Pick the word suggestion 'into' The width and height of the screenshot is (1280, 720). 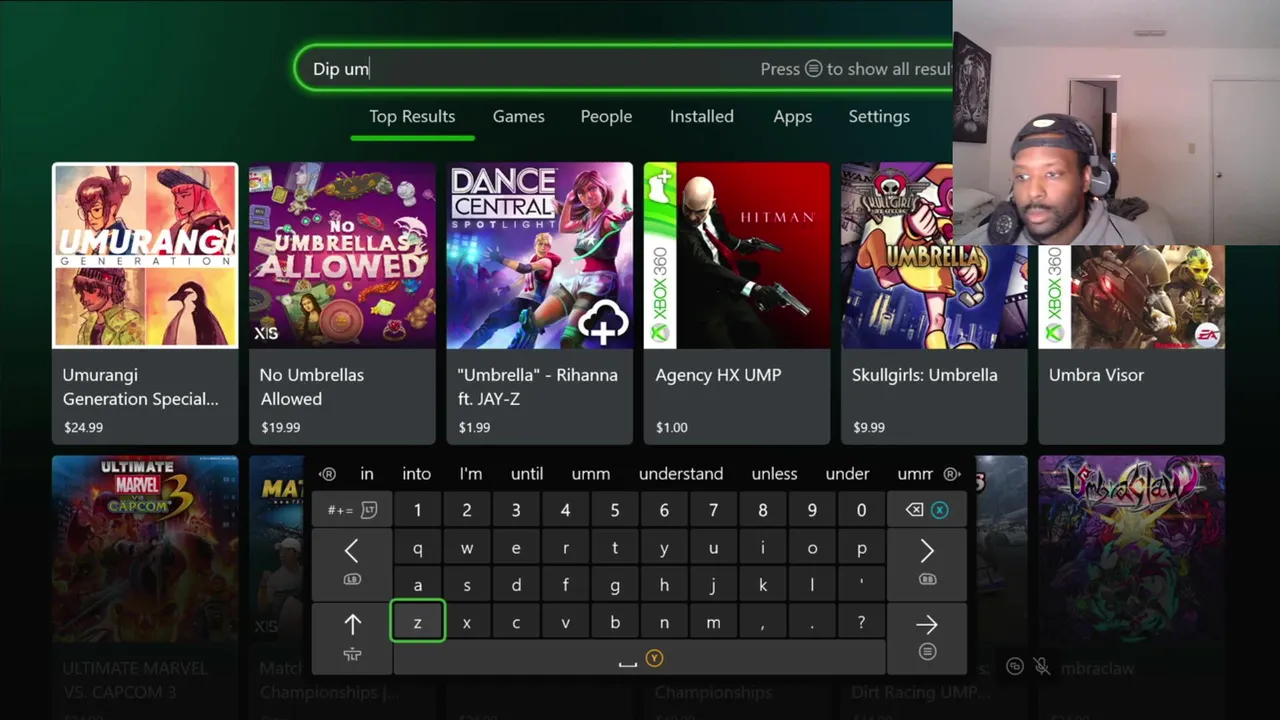(416, 474)
